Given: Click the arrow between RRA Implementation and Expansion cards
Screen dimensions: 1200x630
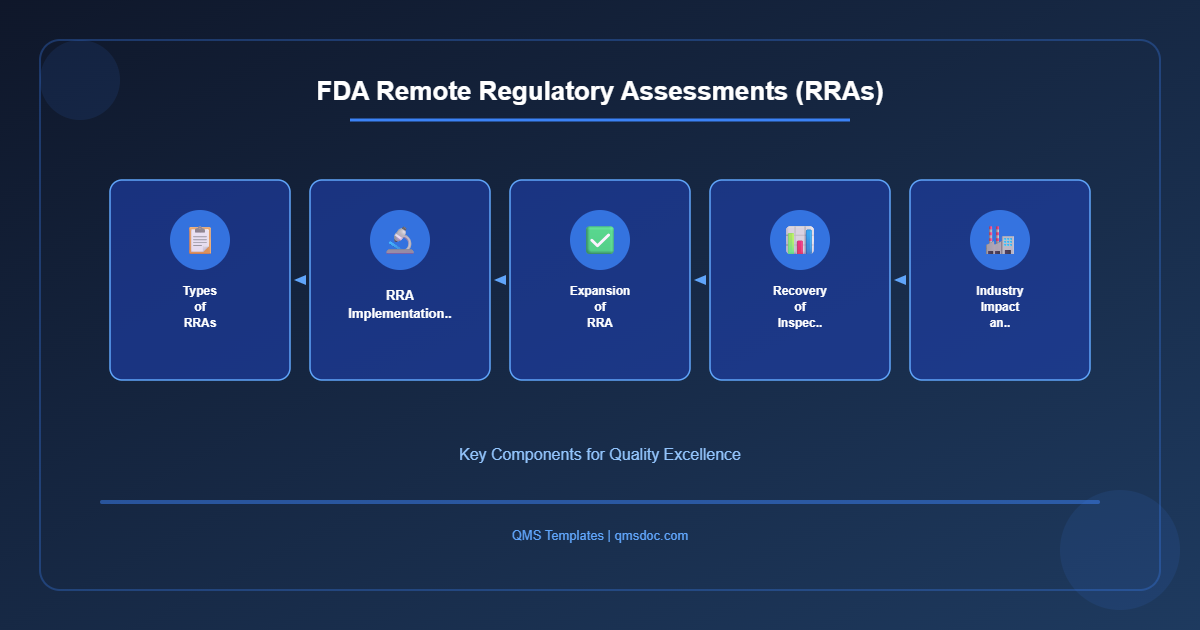Looking at the screenshot, I should tap(500, 280).
